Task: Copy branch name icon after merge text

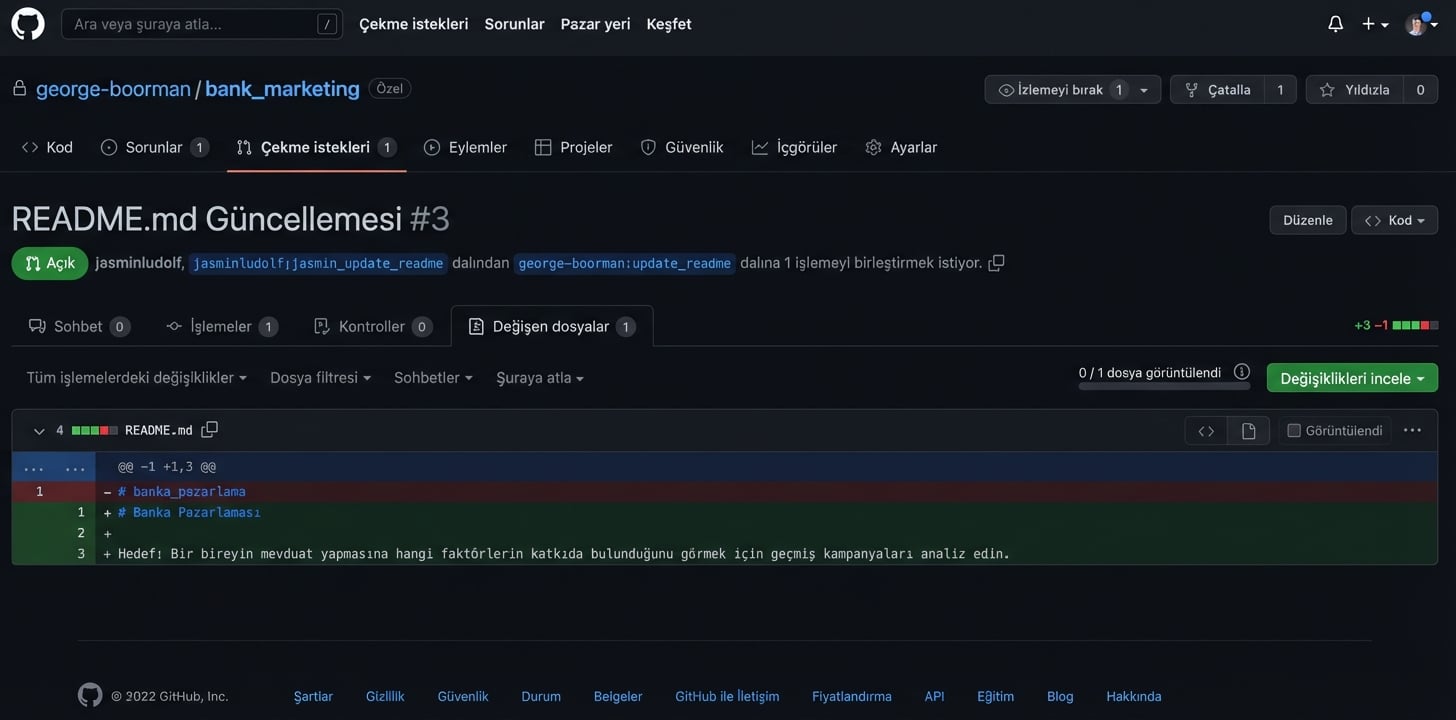Action: point(996,263)
